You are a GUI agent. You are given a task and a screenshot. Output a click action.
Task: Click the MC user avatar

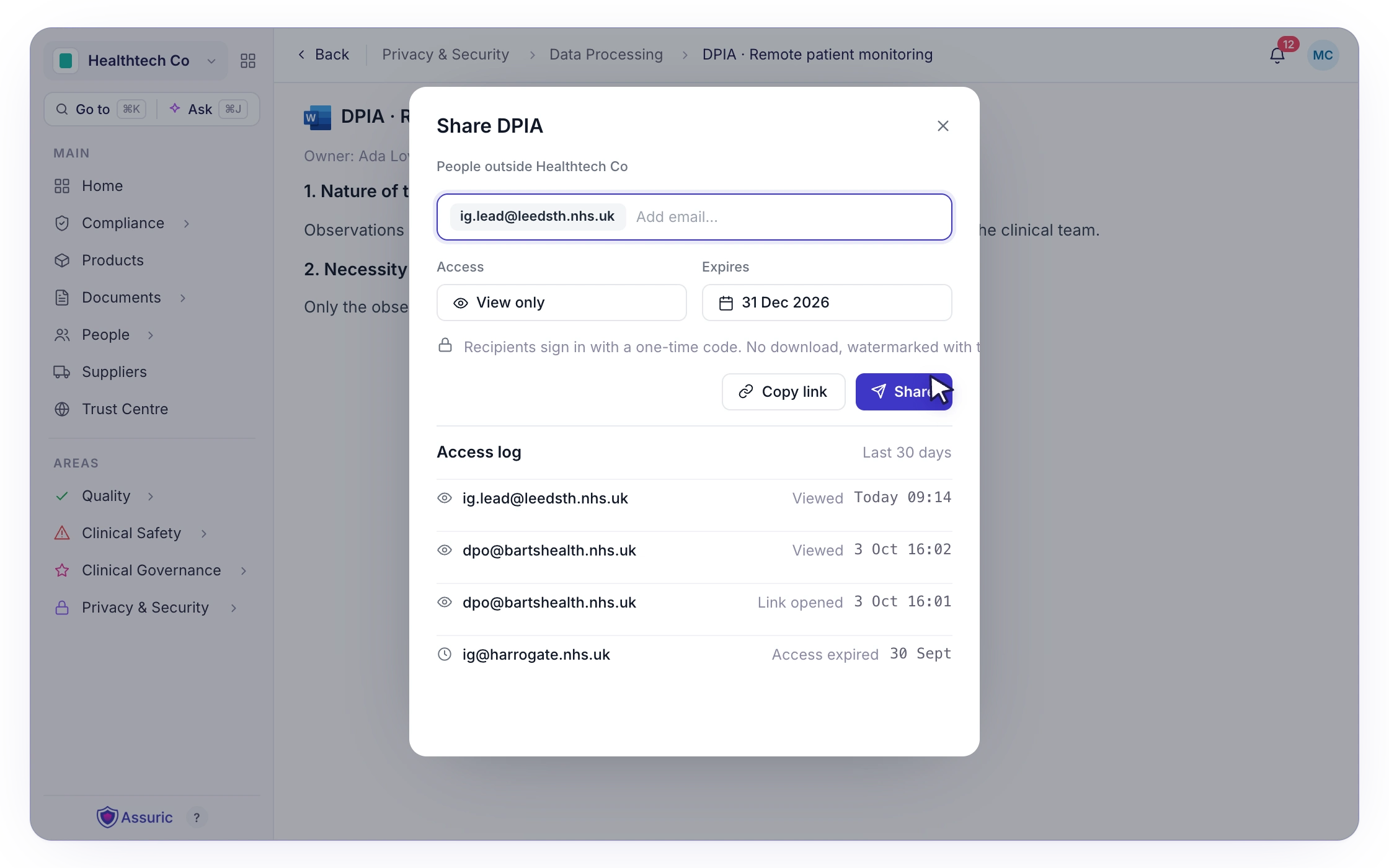(1323, 55)
